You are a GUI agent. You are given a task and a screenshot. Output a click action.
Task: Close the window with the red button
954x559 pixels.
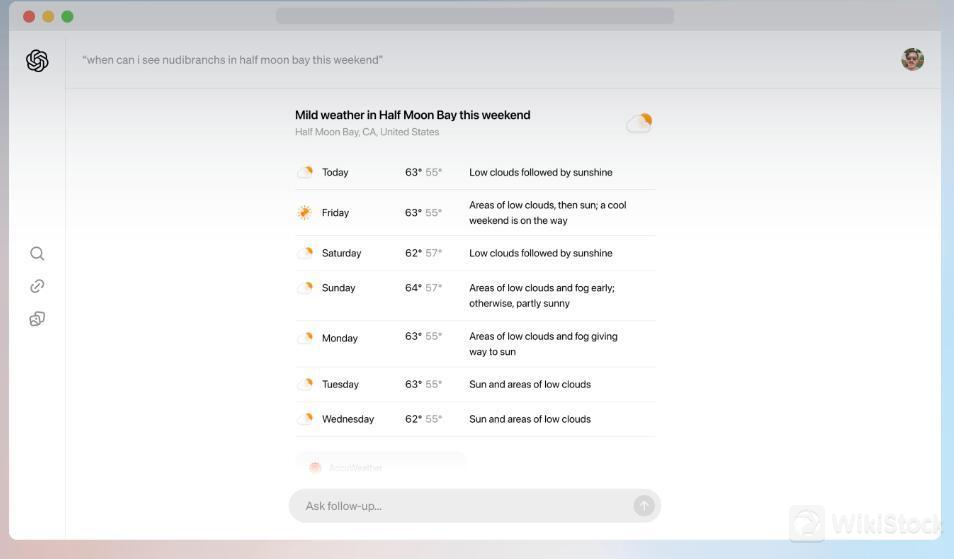pyautogui.click(x=29, y=16)
